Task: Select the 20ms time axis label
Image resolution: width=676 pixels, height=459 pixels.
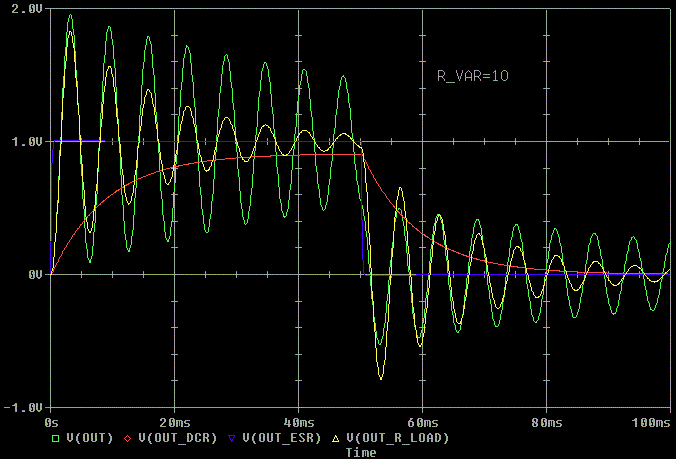Action: pyautogui.click(x=174, y=423)
